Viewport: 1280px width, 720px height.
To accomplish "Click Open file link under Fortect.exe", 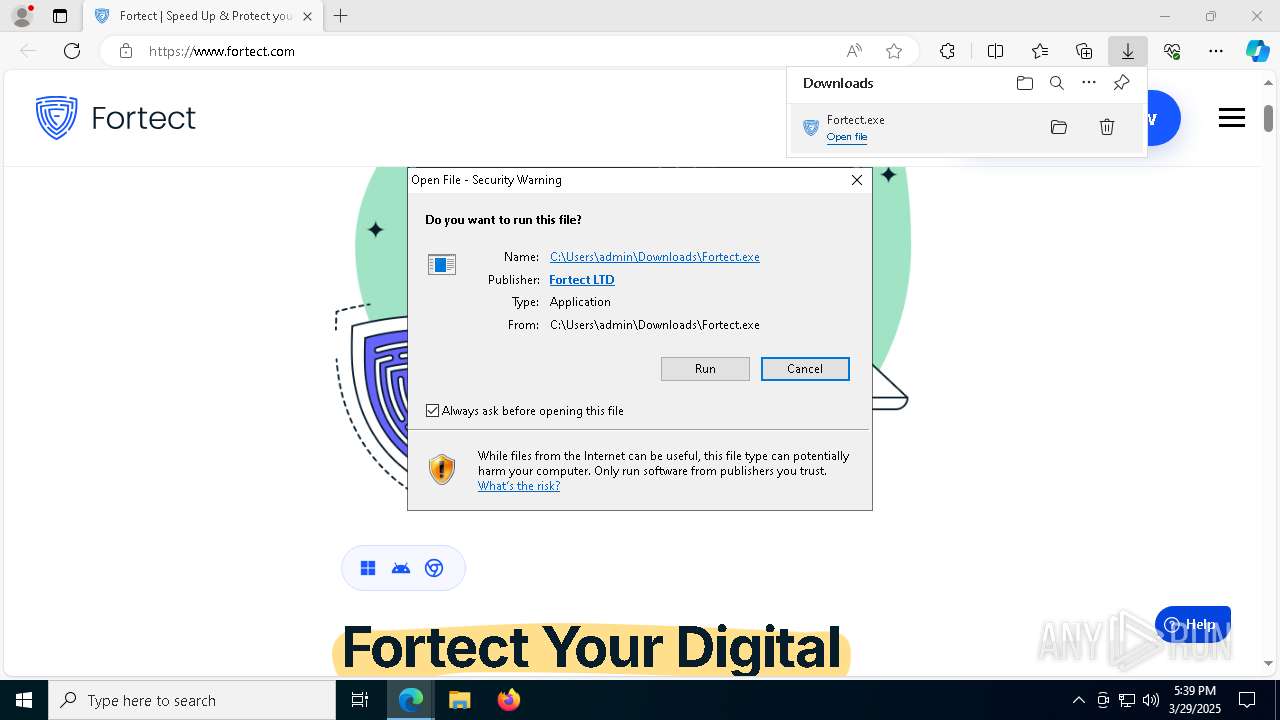I will tap(847, 137).
